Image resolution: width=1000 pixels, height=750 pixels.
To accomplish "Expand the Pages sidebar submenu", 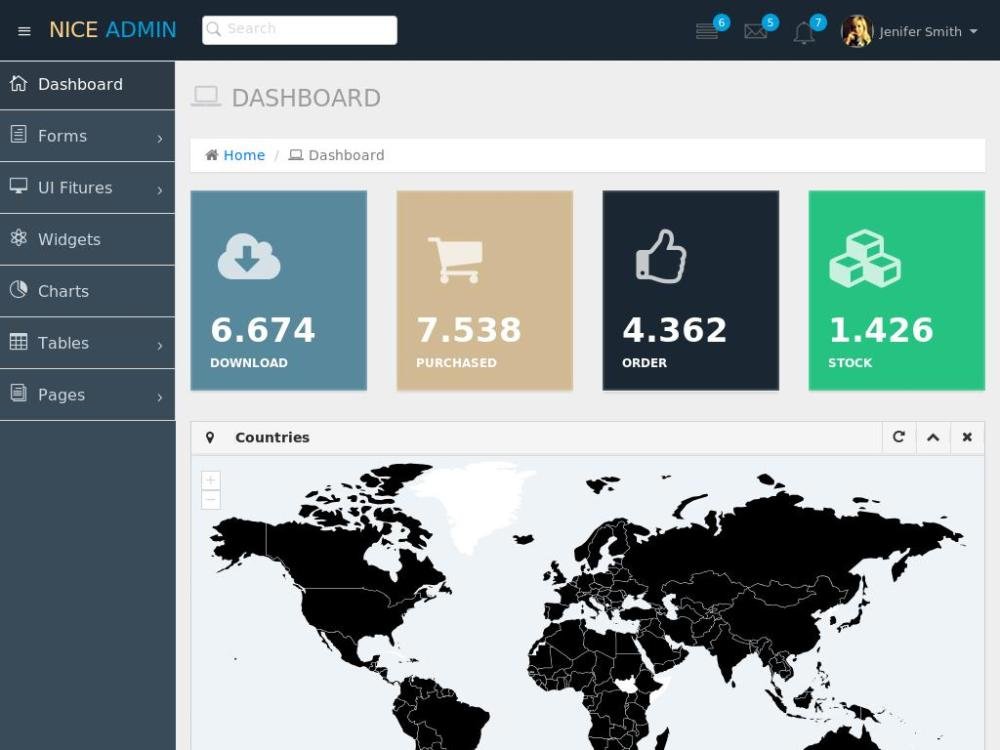I will click(87, 395).
